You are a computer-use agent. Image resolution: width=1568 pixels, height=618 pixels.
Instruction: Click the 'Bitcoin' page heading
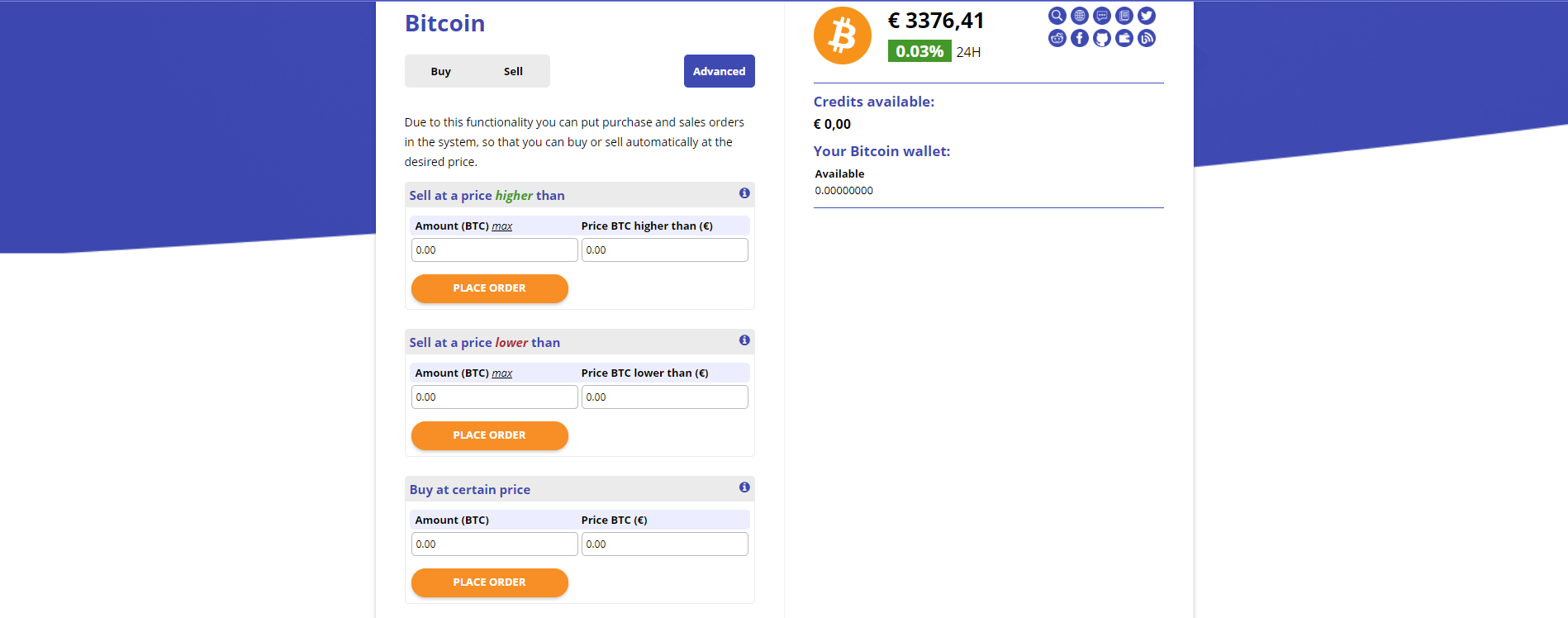[x=444, y=23]
